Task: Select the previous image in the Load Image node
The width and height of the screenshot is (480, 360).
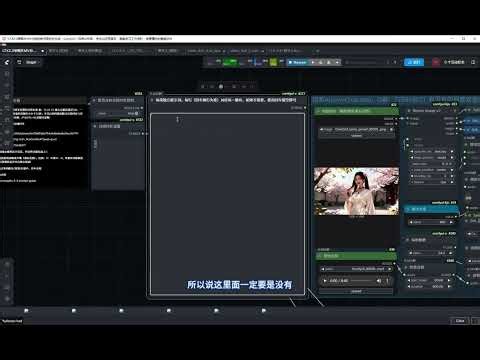Action: click(x=321, y=129)
